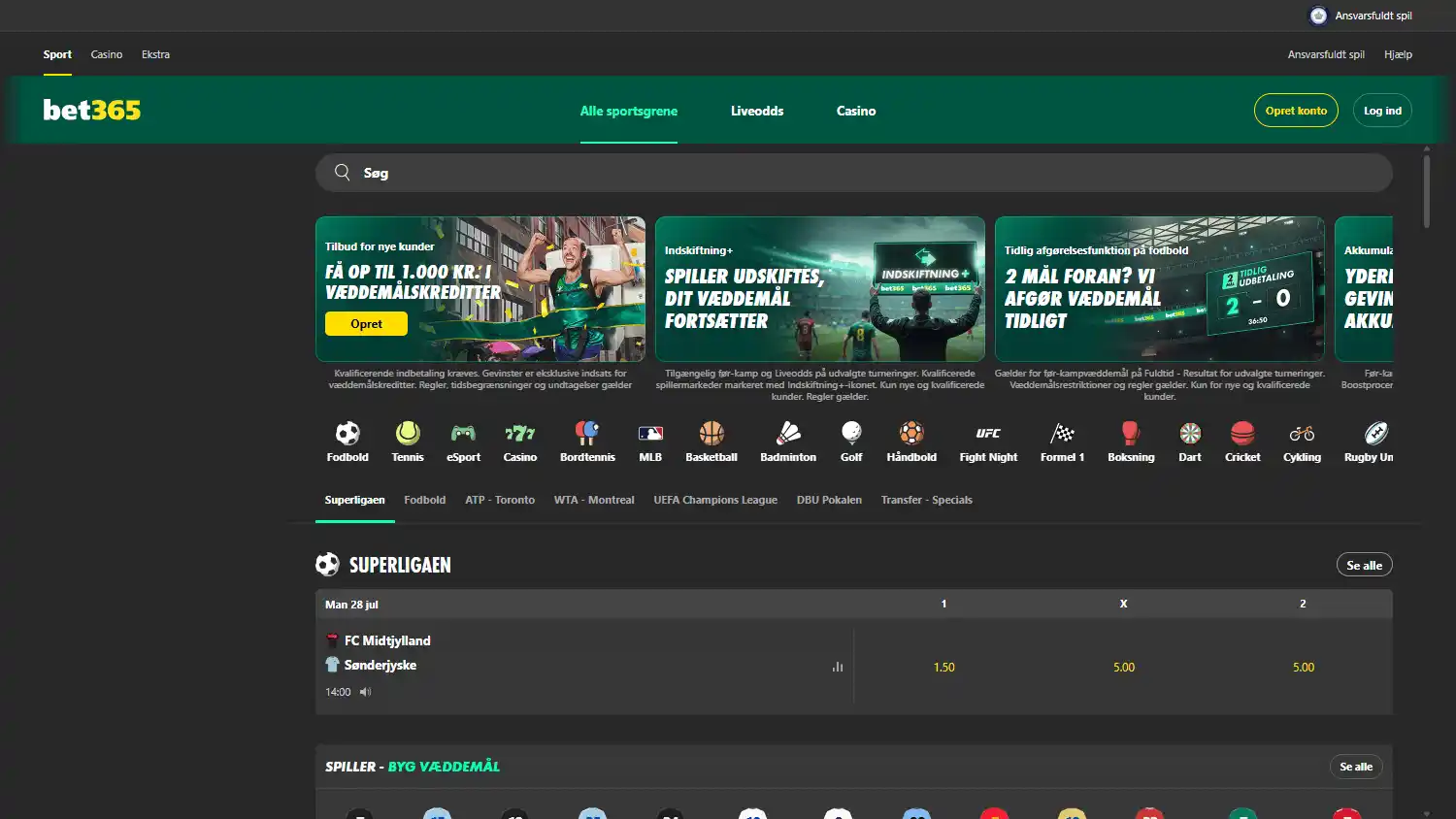Viewport: 1456px width, 819px height.
Task: Open the Fodbold sport icon
Action: coord(347,433)
